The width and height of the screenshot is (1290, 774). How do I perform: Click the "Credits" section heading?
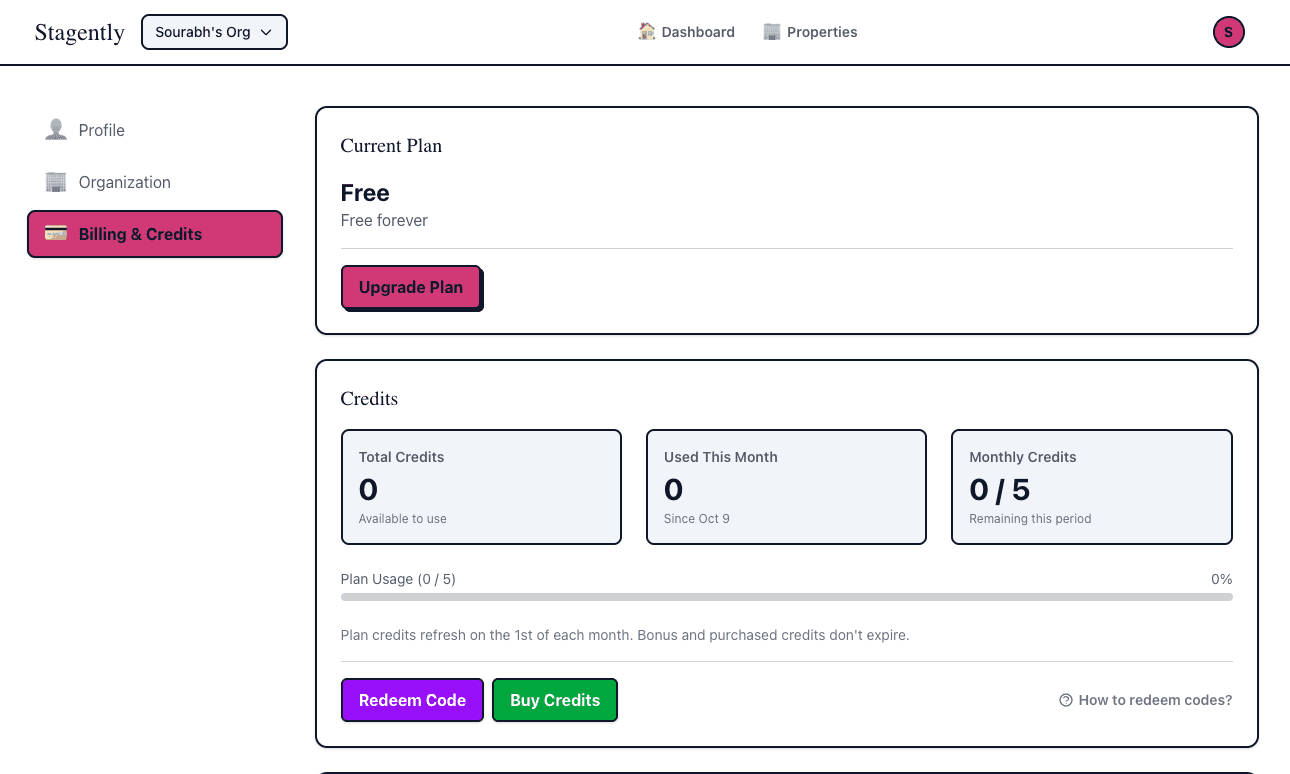[369, 399]
